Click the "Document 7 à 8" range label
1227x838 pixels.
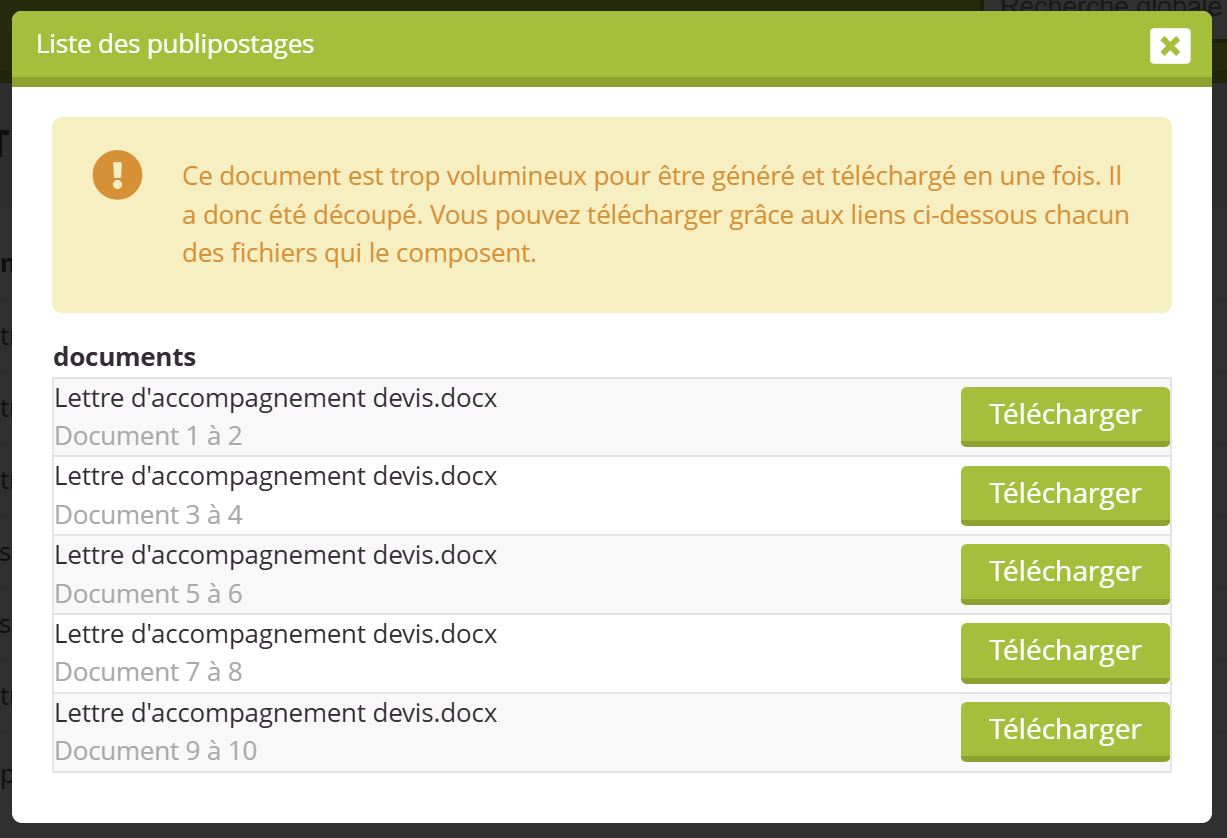[148, 673]
